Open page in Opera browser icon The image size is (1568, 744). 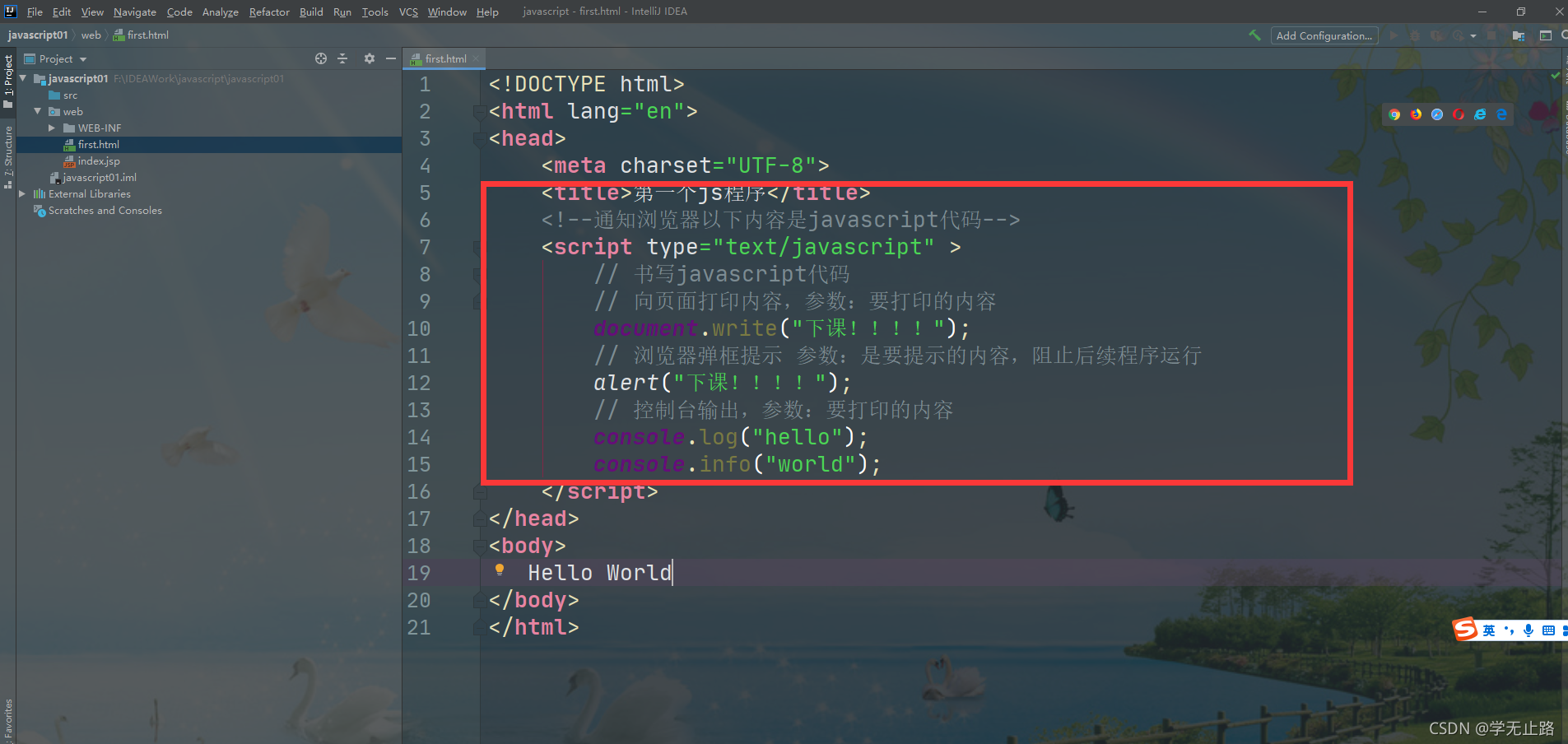pos(1459,114)
